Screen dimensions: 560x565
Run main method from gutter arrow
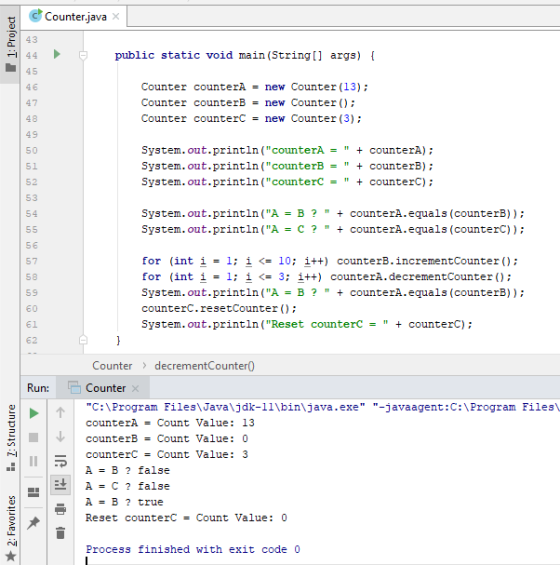pyautogui.click(x=57, y=54)
